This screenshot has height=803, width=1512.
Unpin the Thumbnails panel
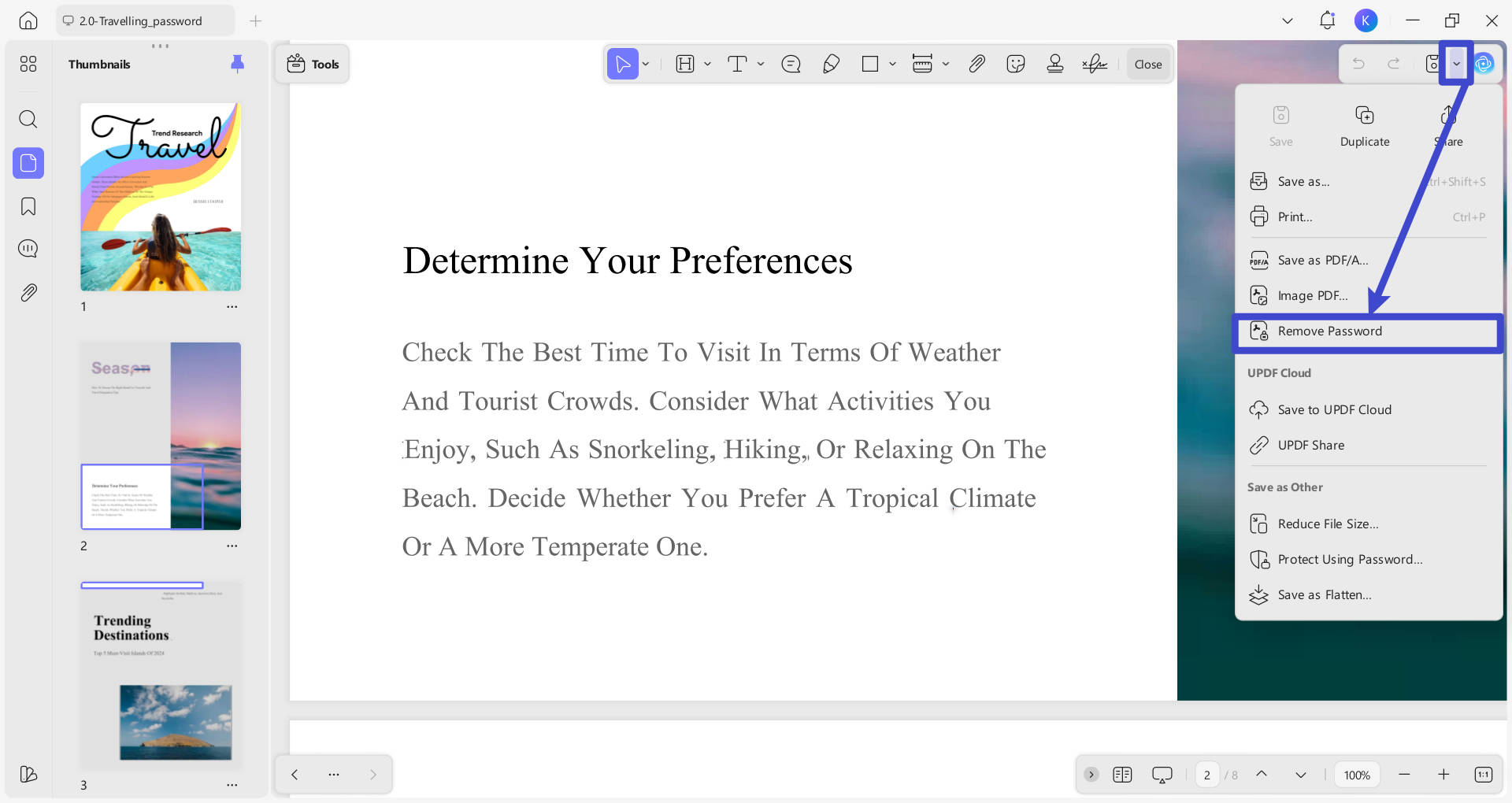coord(237,64)
